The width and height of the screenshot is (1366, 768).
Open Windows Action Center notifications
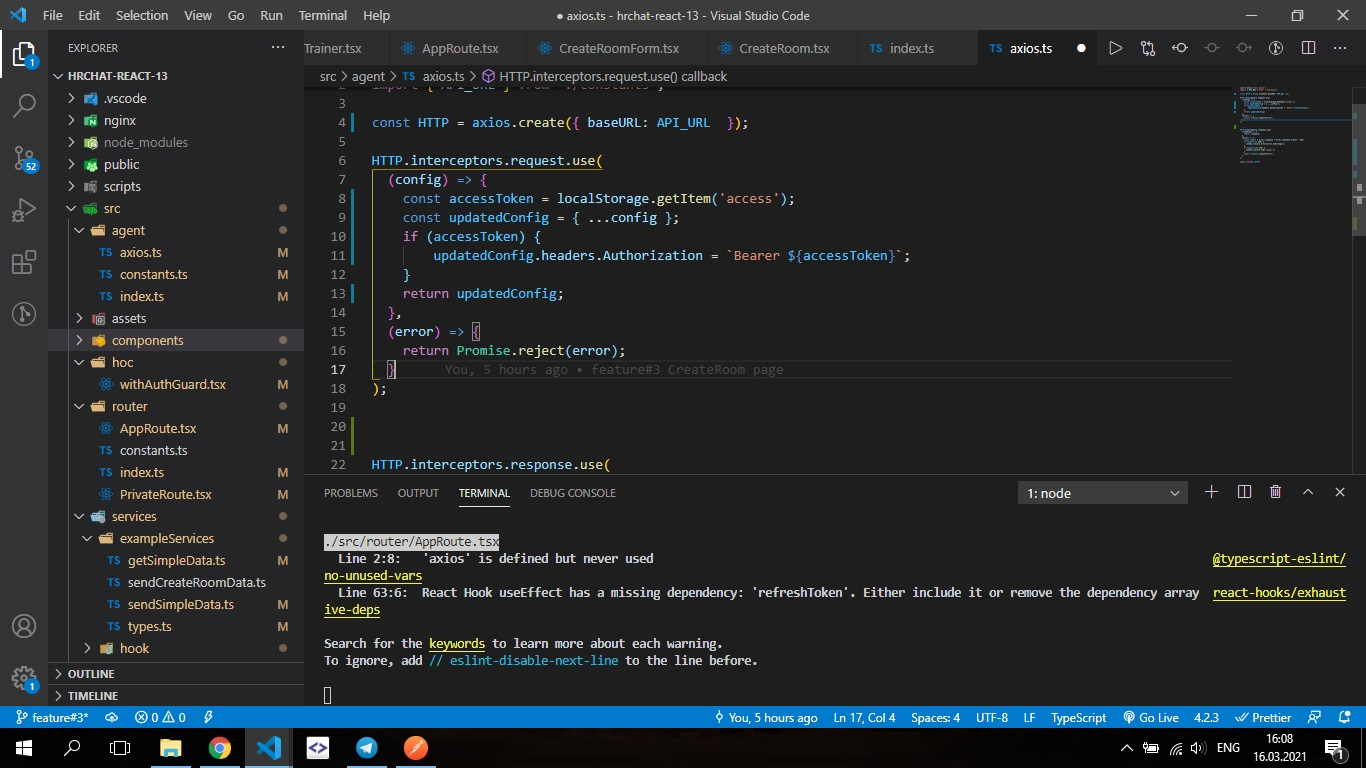point(1334,748)
